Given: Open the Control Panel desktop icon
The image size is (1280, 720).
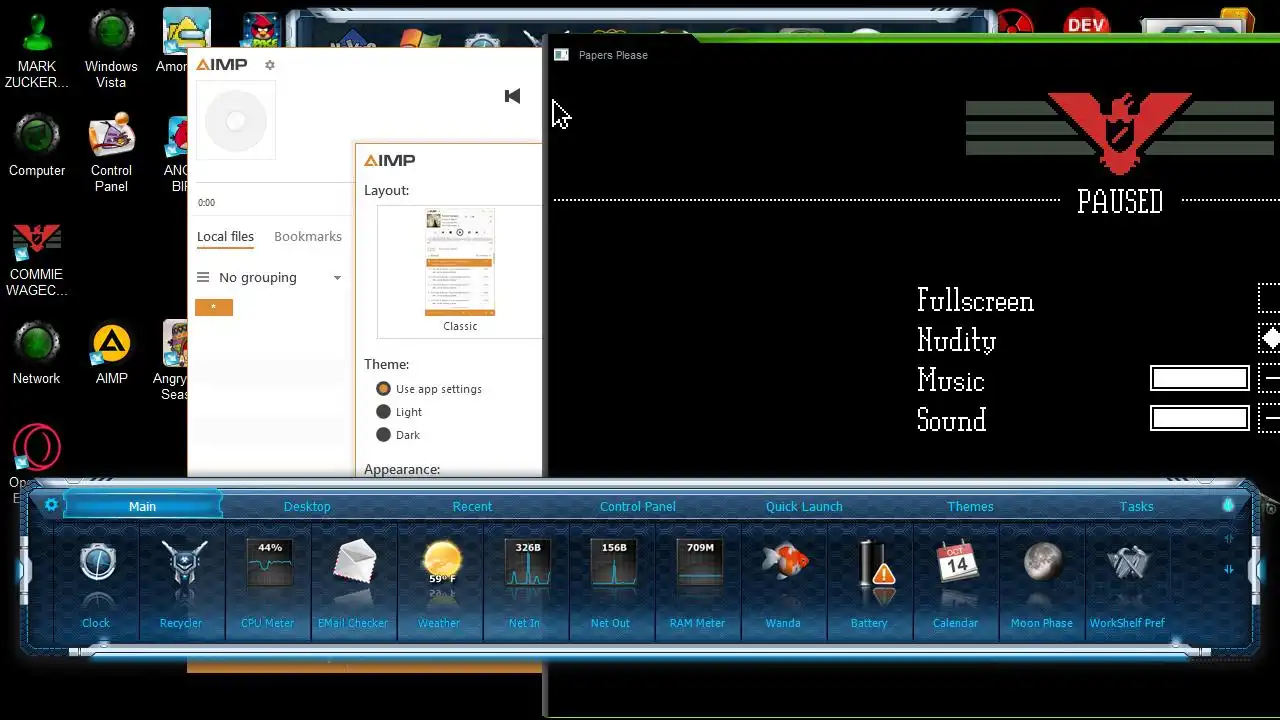Looking at the screenshot, I should click(111, 150).
